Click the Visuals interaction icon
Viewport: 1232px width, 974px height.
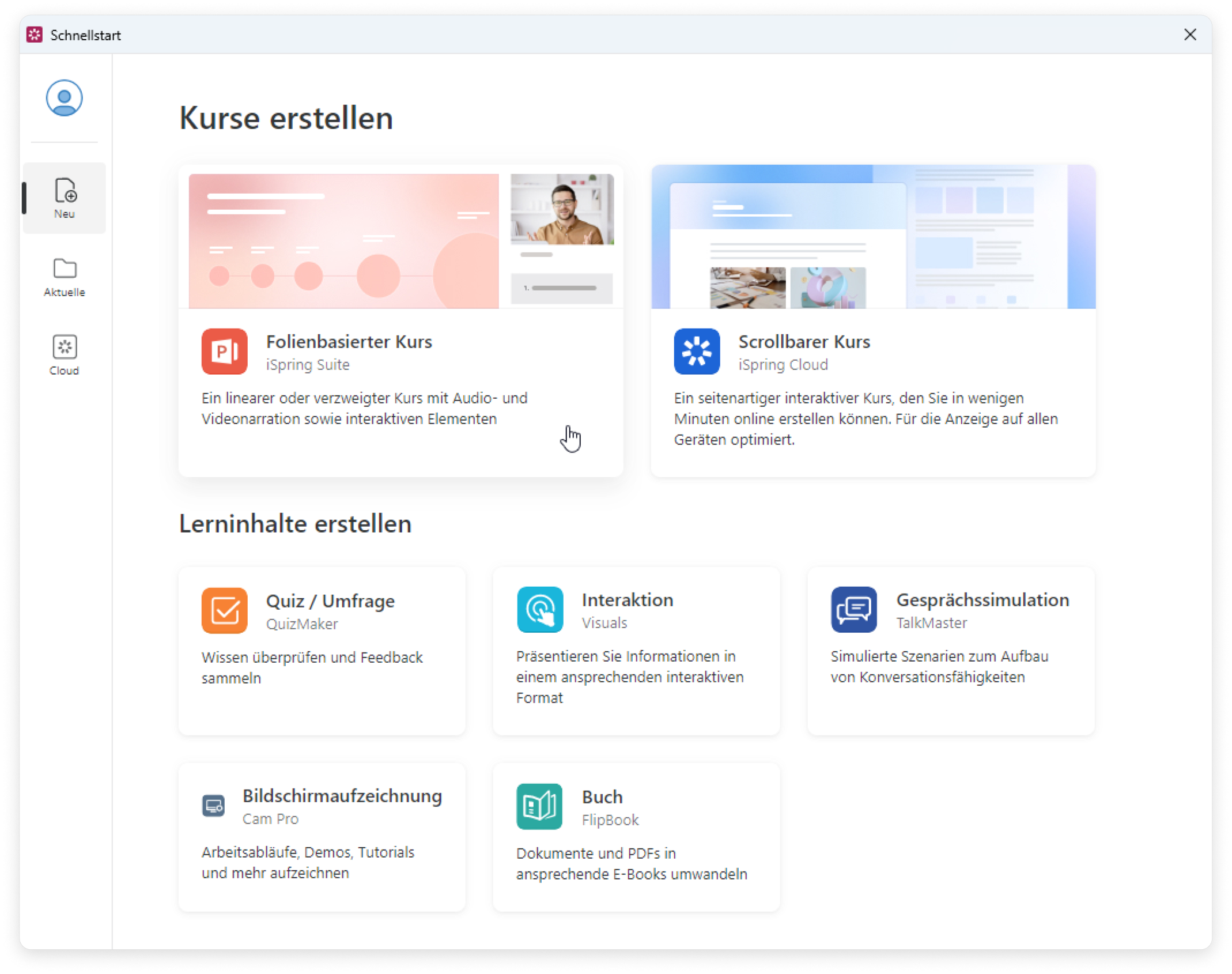pyautogui.click(x=539, y=610)
